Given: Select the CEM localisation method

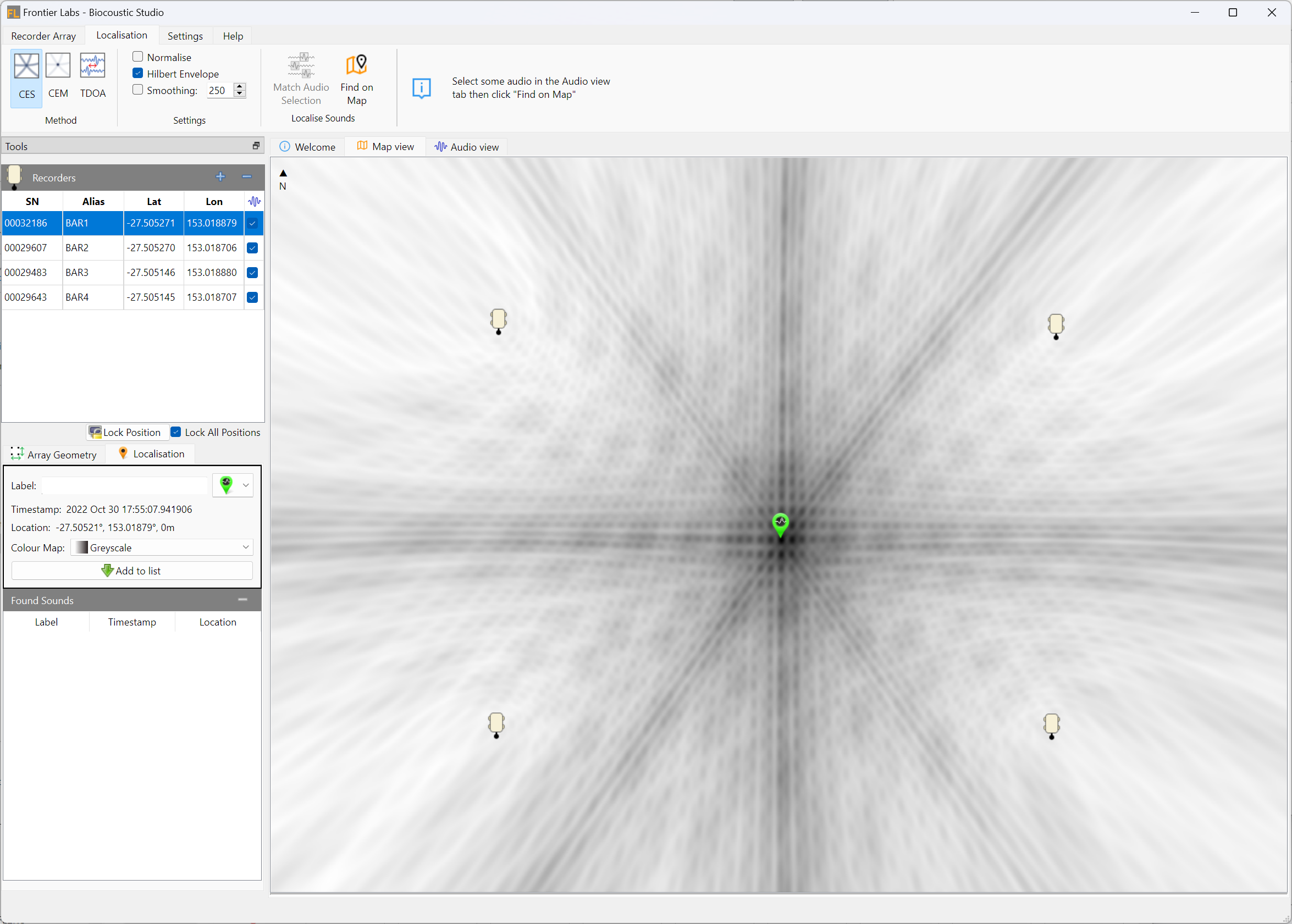Looking at the screenshot, I should click(58, 78).
